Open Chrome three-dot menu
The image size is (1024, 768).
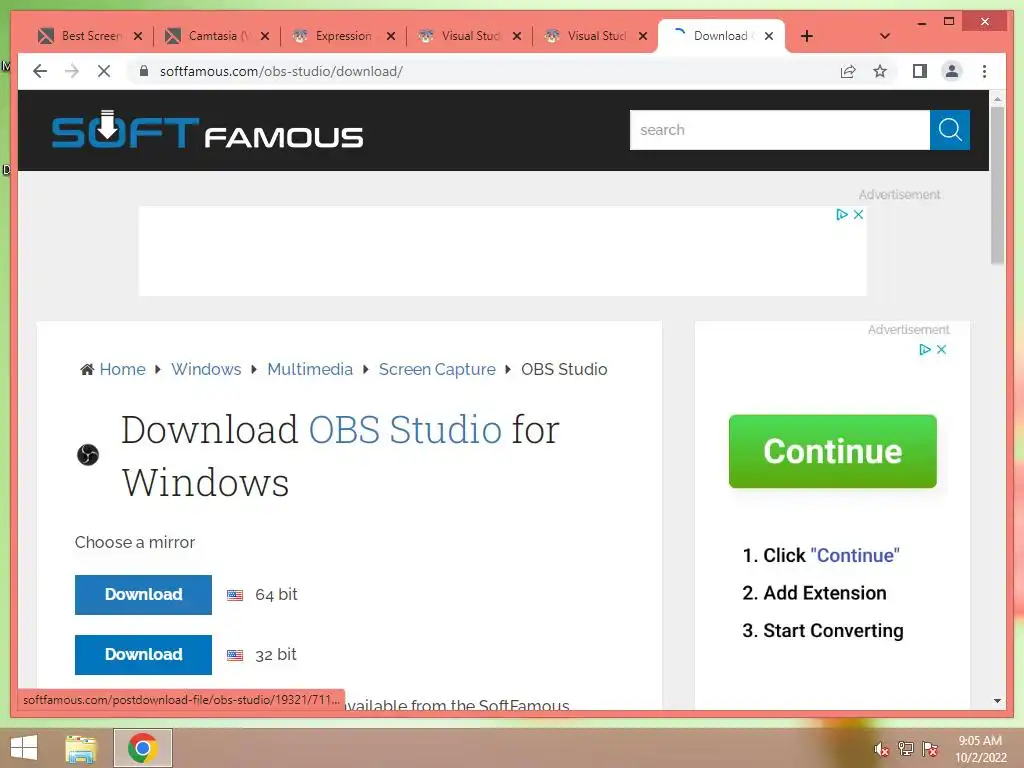[984, 71]
